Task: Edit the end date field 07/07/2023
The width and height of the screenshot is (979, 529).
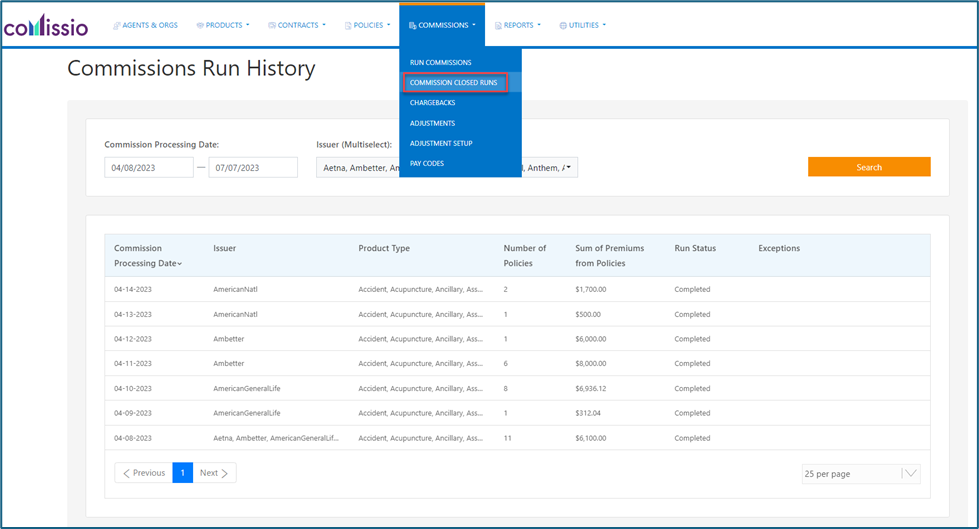Action: pyautogui.click(x=252, y=168)
